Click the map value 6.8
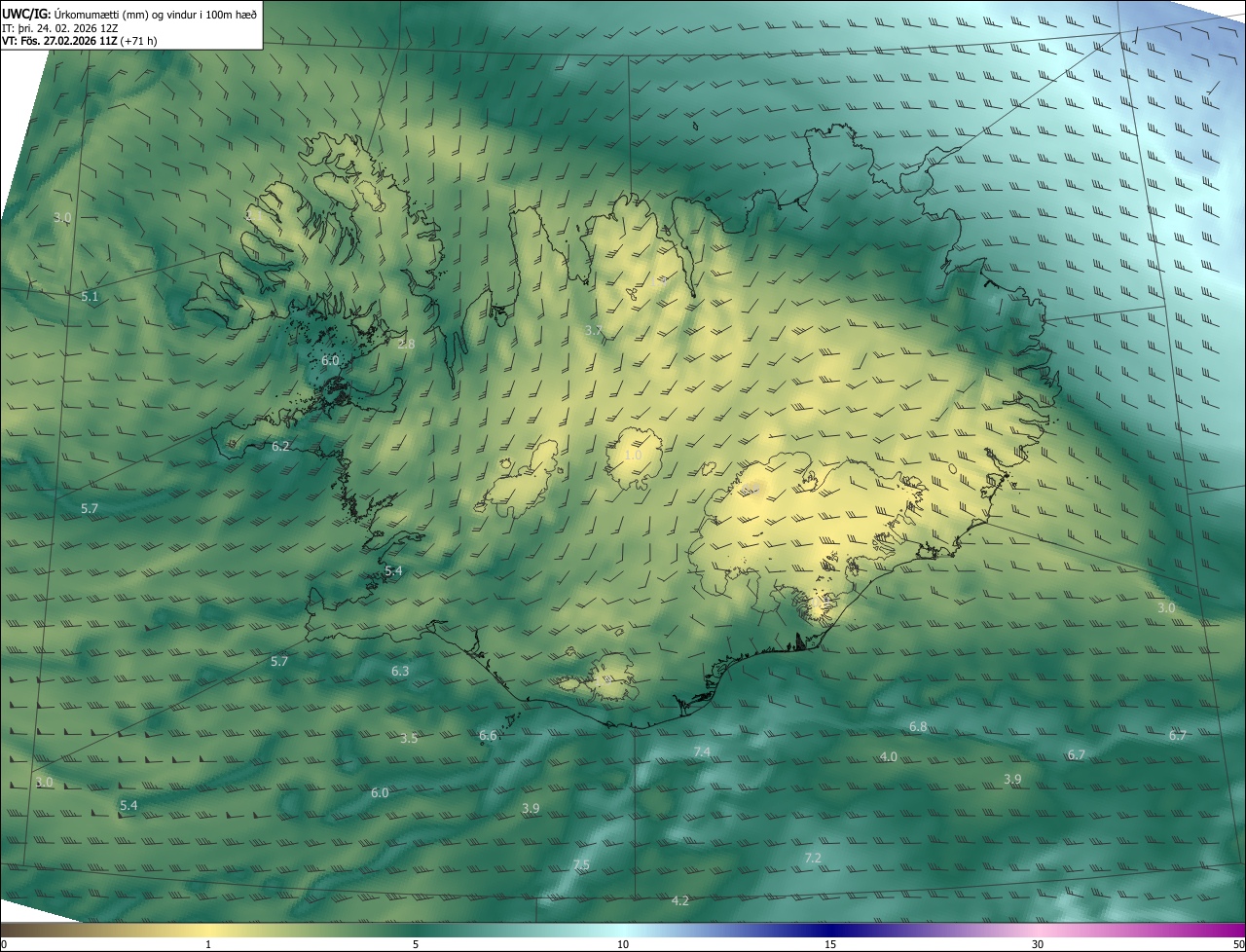1246x952 pixels. point(918,727)
